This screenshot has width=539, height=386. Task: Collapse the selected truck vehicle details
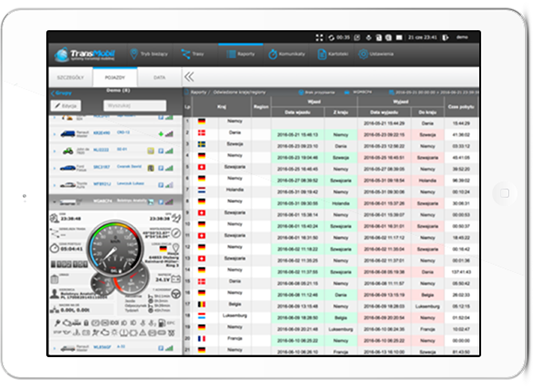pos(55,202)
